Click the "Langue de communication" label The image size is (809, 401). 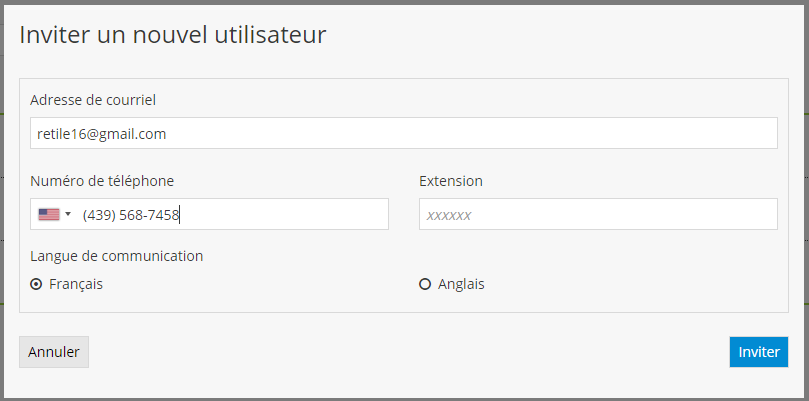click(117, 256)
